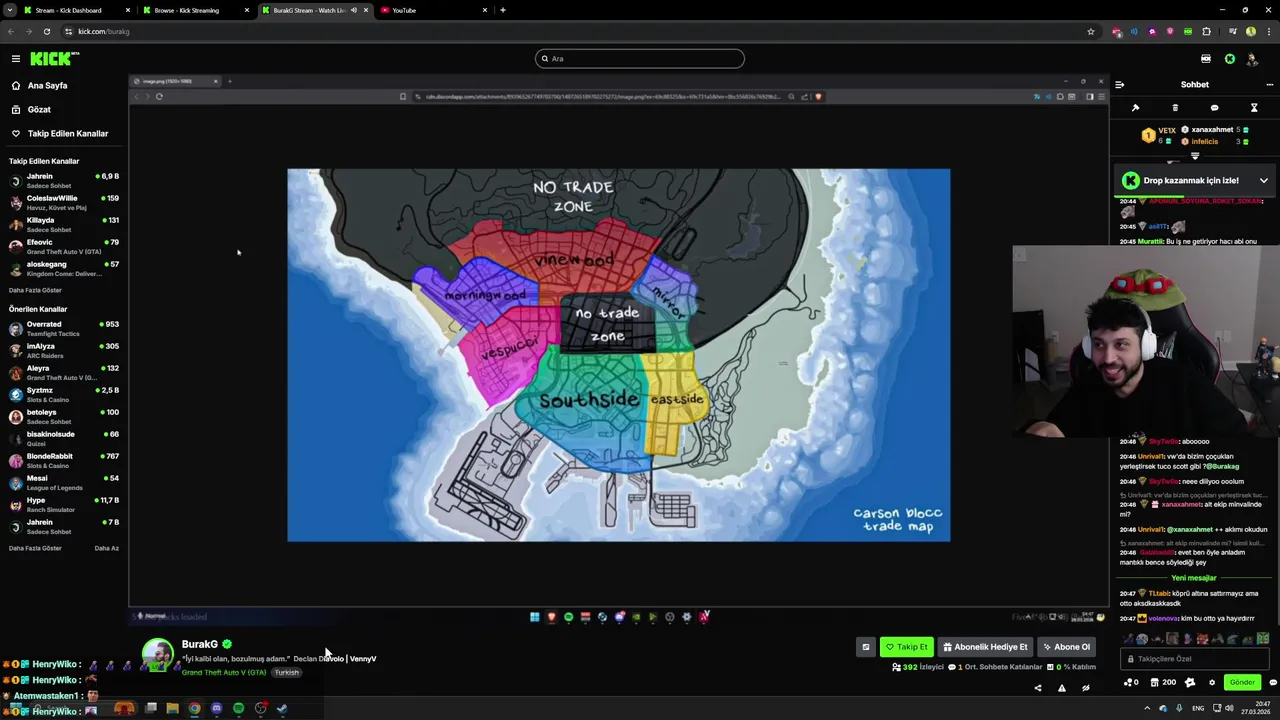
Task: Show hidden tray icons chevron
Action: click(1147, 708)
